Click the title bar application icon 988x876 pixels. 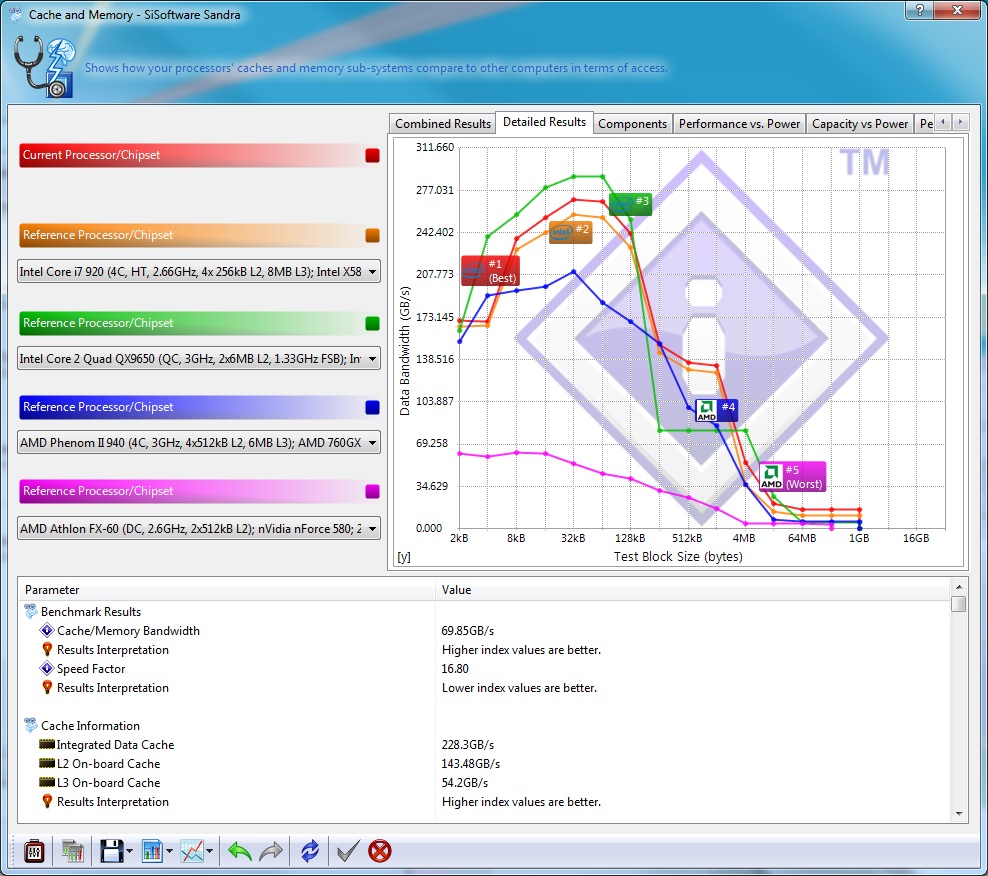15,14
